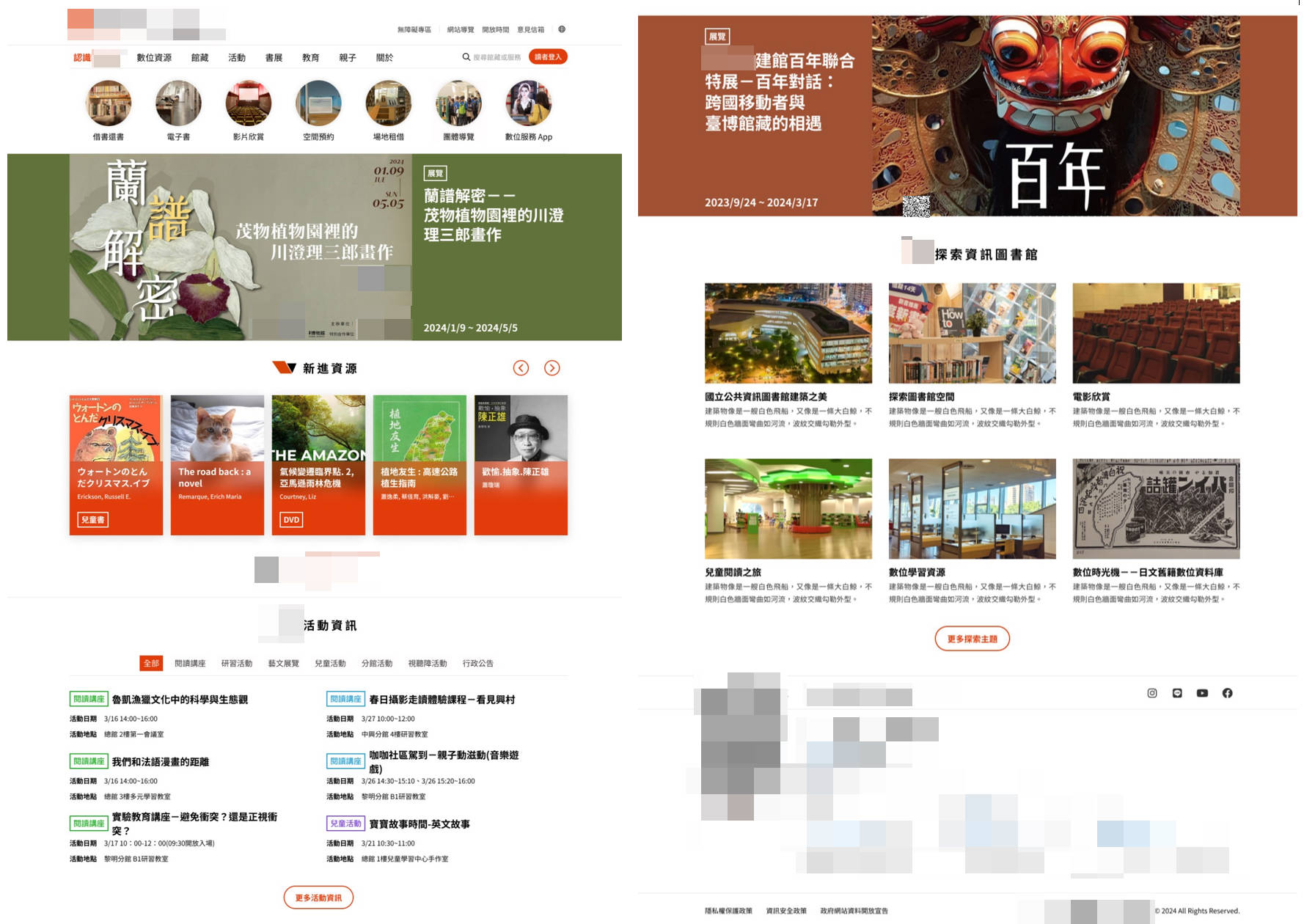Open the 歡愉.抽象.陳正雄 book card
Screen dimensions: 1304x924
(521, 465)
